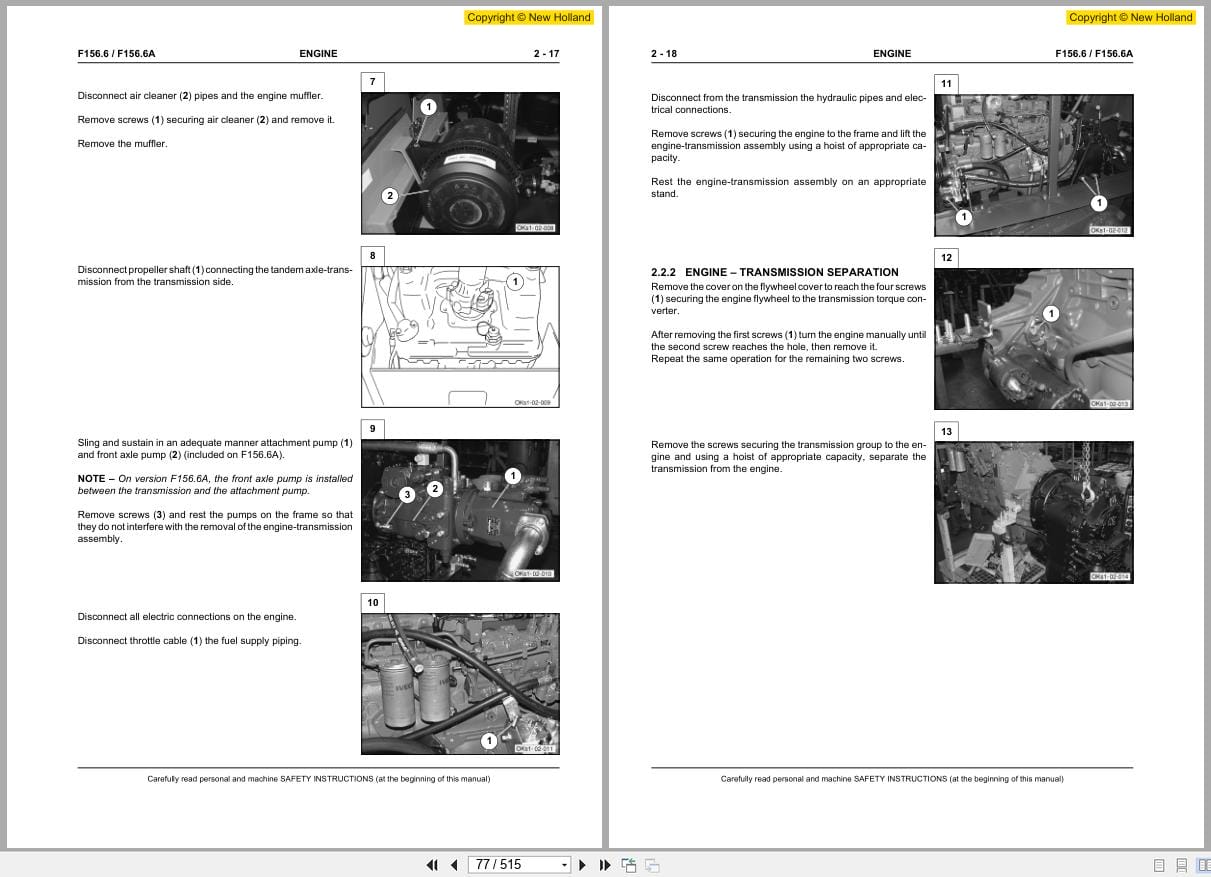
Task: Open the page number dropdown arrow
Action: (565, 865)
